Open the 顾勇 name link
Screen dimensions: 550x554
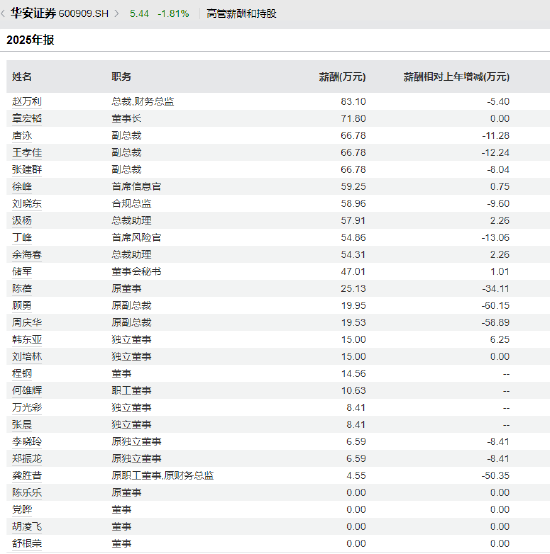[22, 305]
